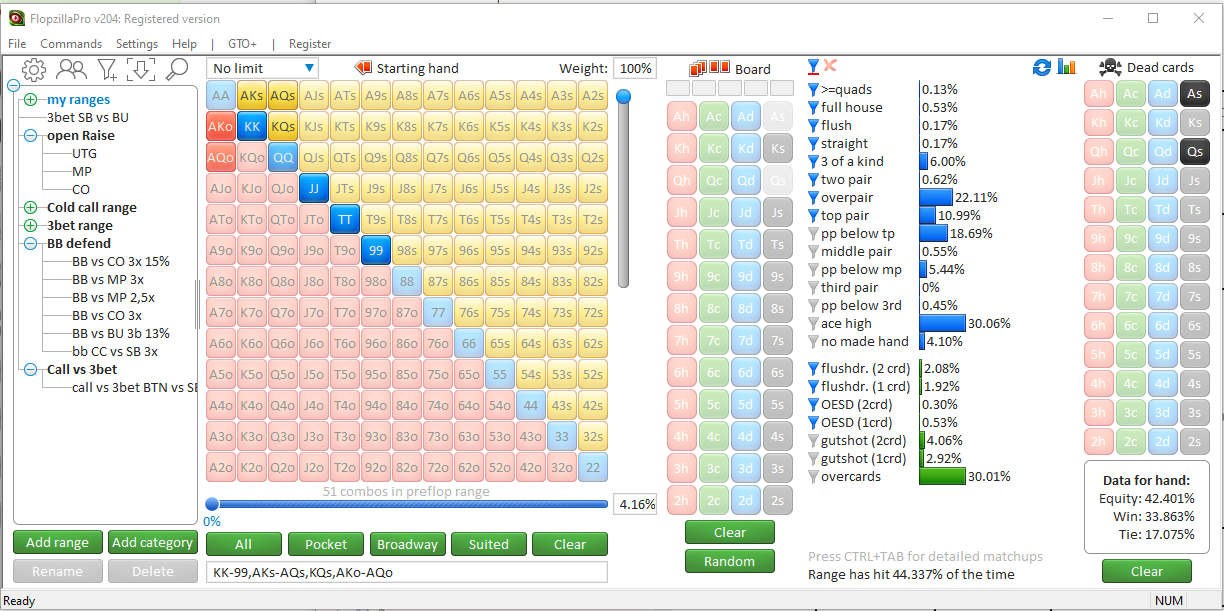Image resolution: width=1224 pixels, height=611 pixels.
Task: Collapse the Call vs 3bet category
Action: point(30,369)
